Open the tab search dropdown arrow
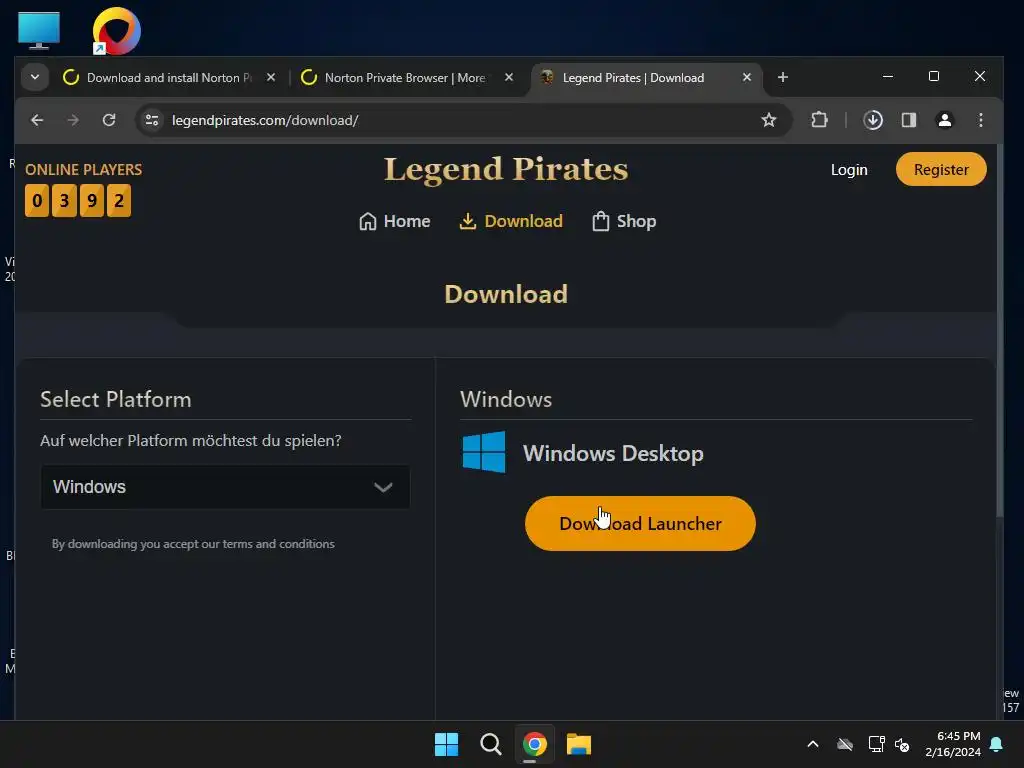 coord(35,77)
